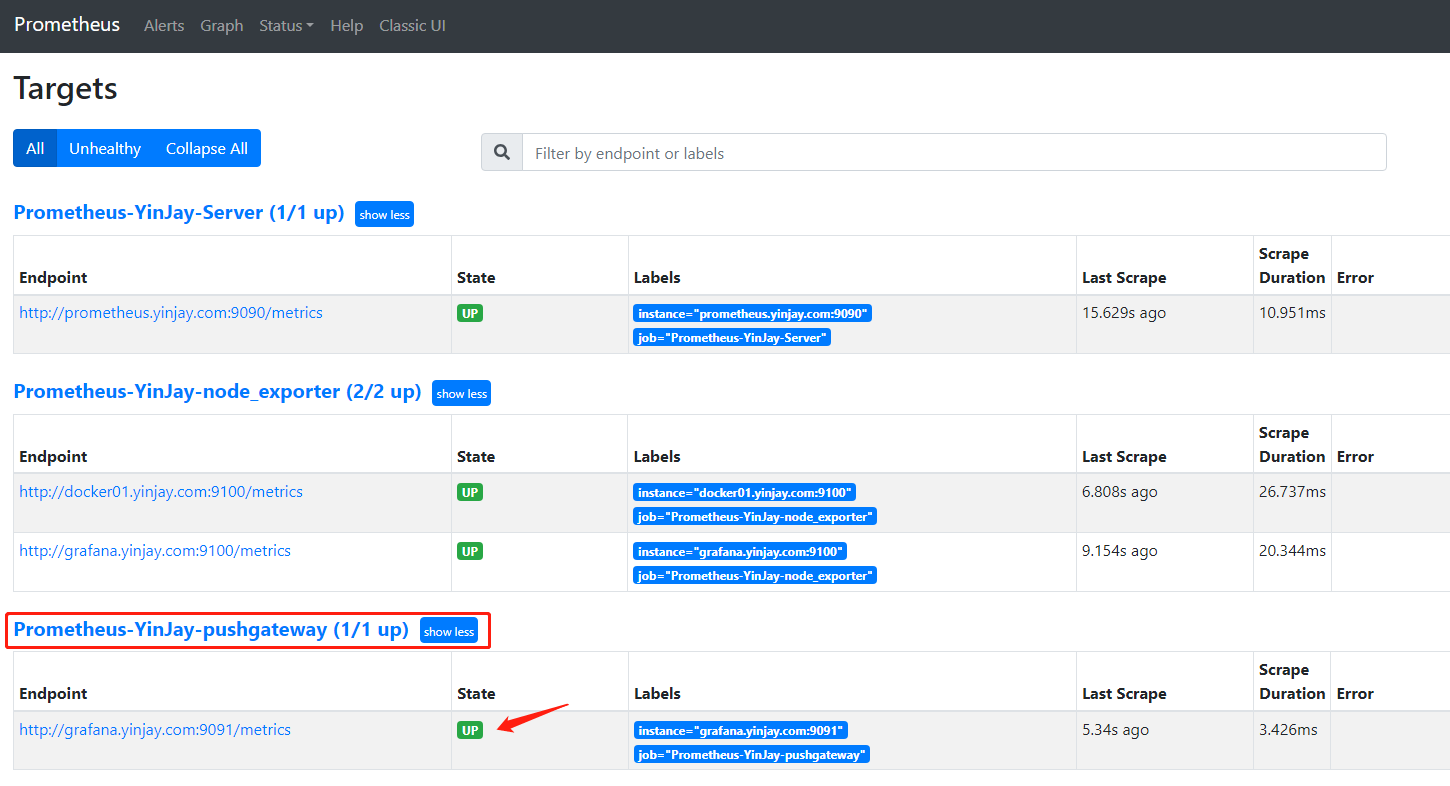Click the Targets page heading
Screen dimensions: 1450x786
tap(66, 89)
